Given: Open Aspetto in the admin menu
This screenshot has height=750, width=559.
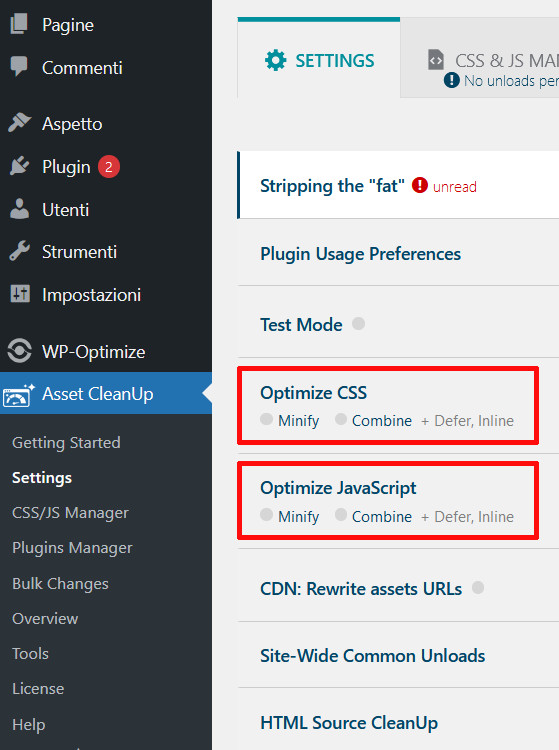Looking at the screenshot, I should [x=106, y=123].
